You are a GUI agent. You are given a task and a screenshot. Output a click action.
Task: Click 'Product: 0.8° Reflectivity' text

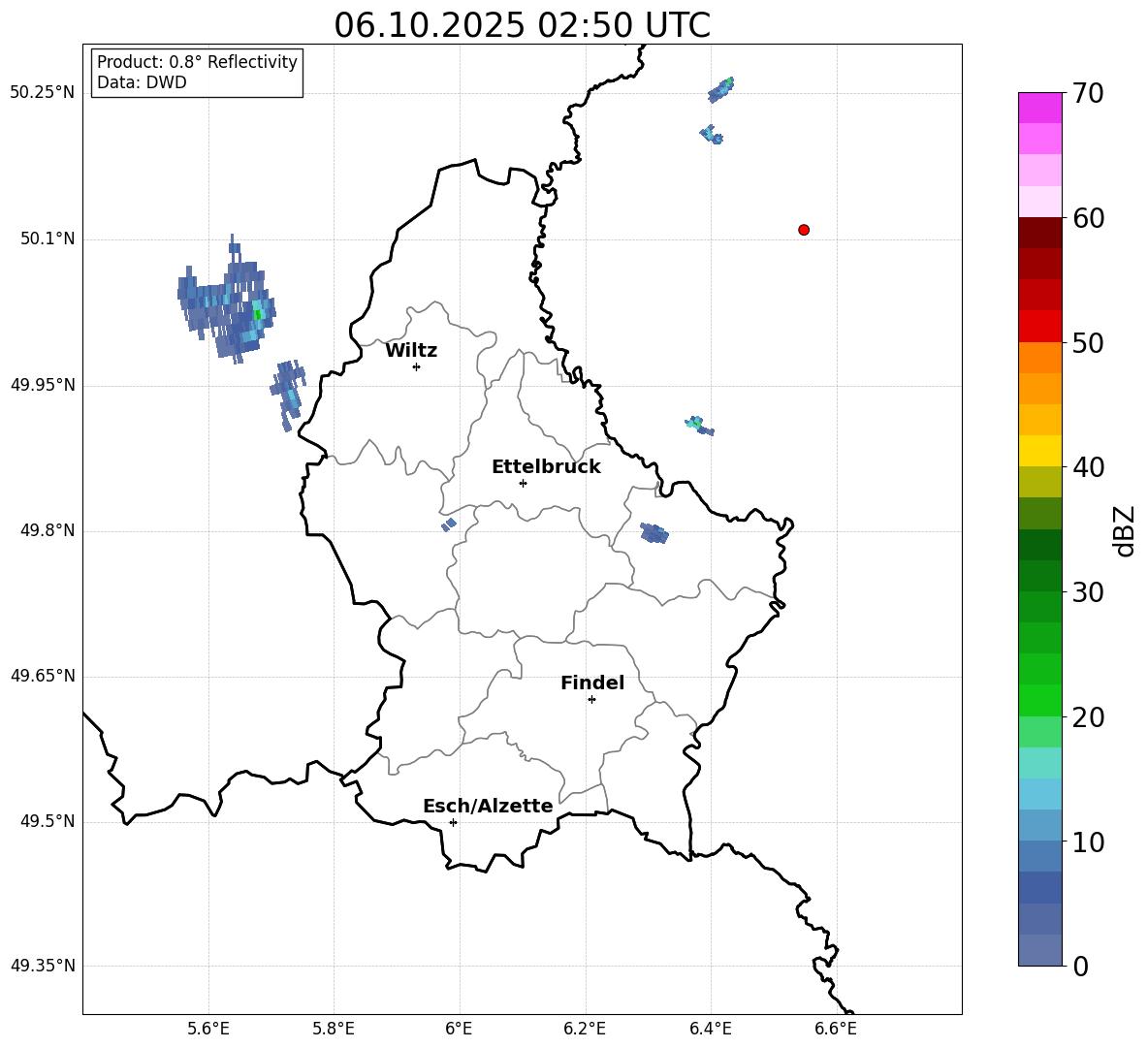(x=197, y=62)
